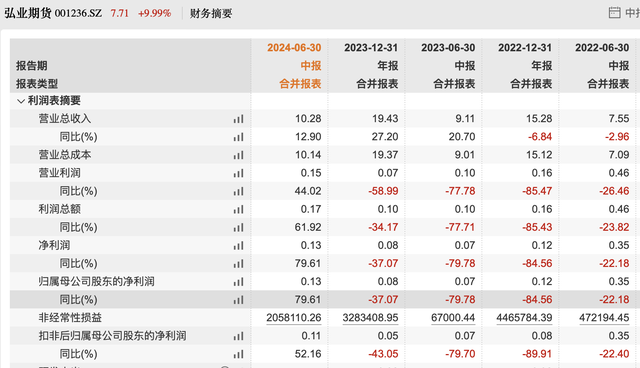Select the 营业利润 row label
Screen dimensions: 640x368
[59, 173]
